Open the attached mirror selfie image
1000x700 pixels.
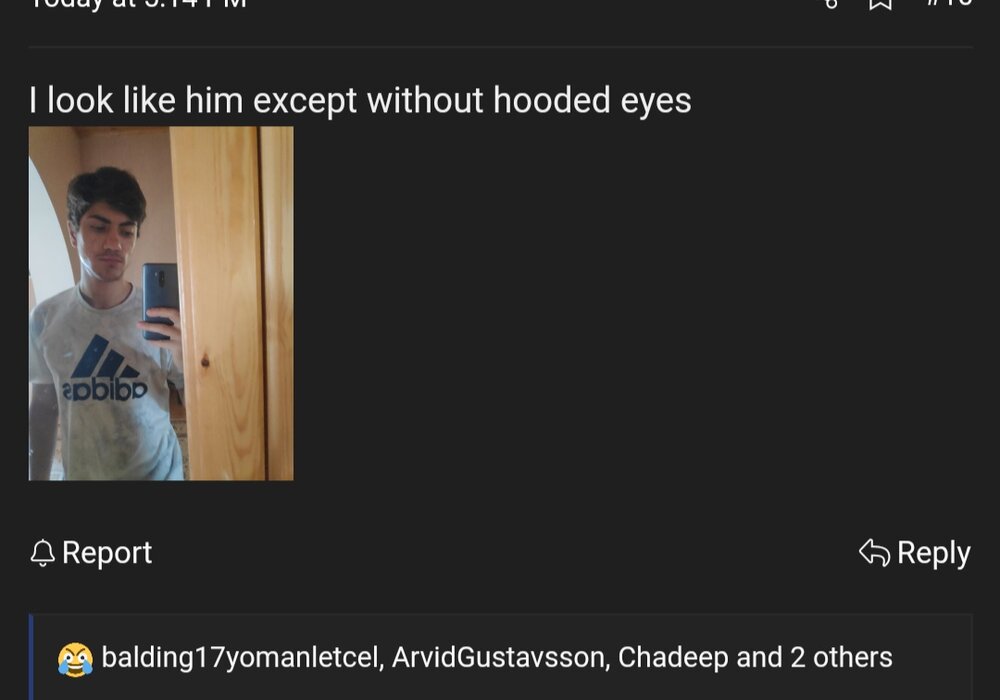(161, 303)
